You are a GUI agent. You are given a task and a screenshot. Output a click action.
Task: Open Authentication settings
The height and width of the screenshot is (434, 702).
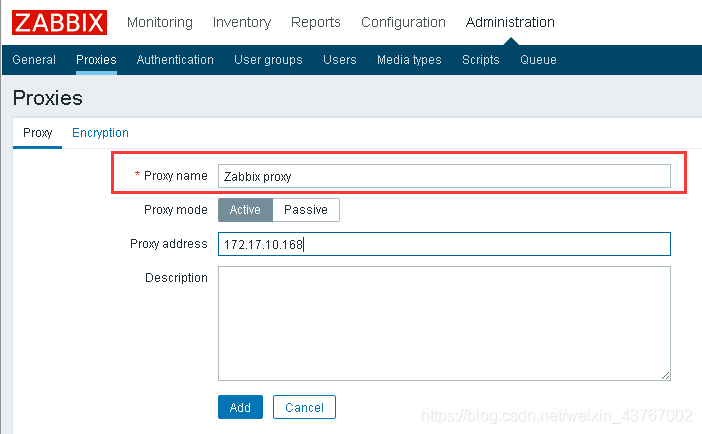(x=175, y=60)
